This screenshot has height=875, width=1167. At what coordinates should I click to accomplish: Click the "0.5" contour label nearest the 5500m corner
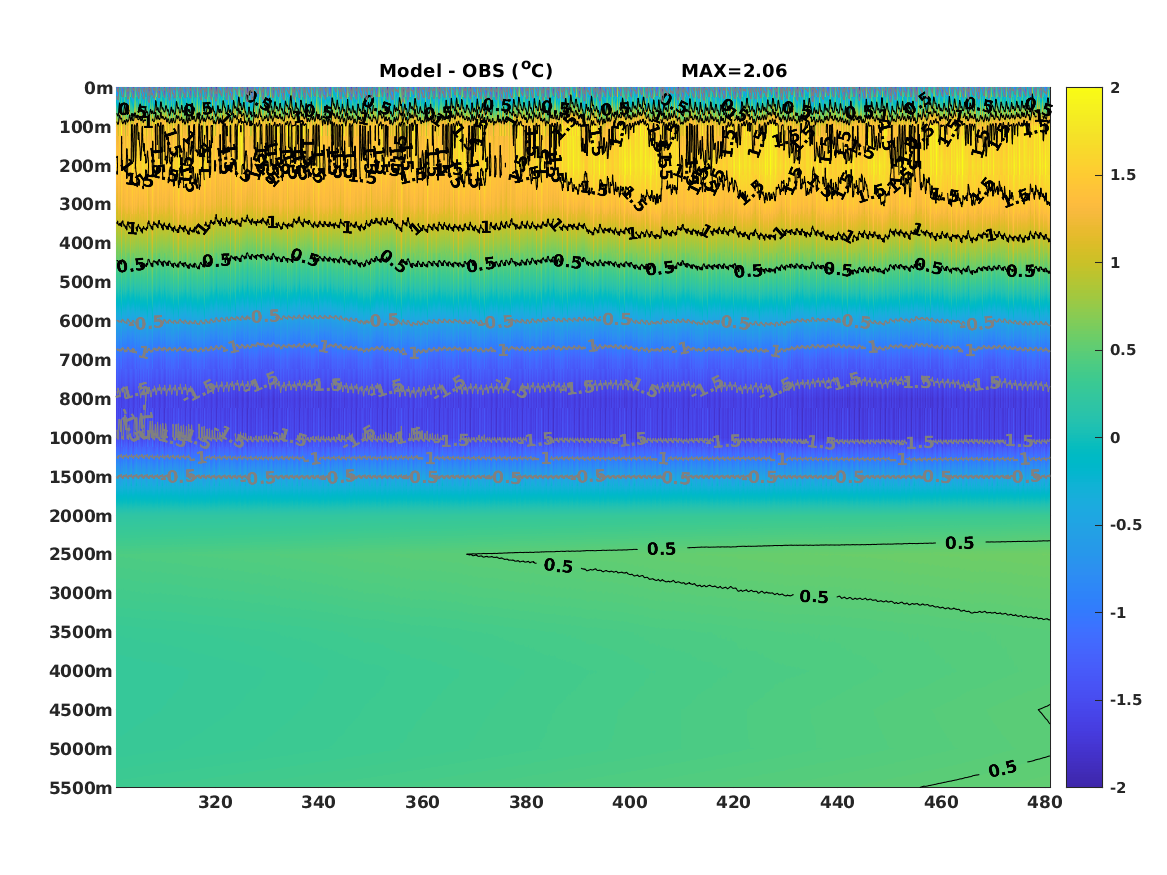[x=1003, y=769]
